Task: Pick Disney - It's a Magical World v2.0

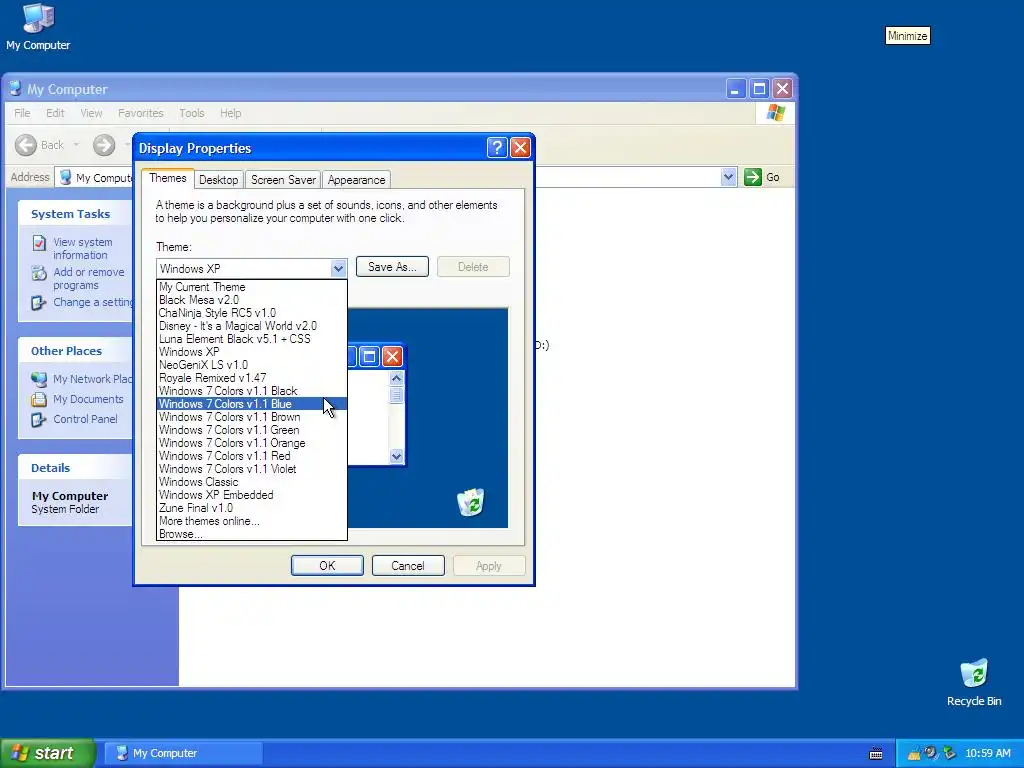Action: pos(251,326)
